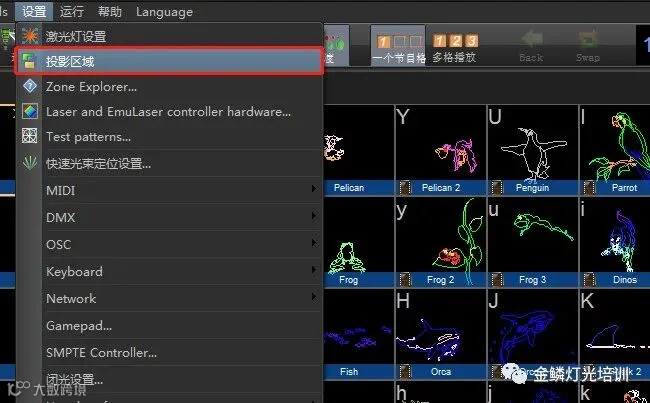Screen dimensions: 650x403
Task: Expand the Network submenu
Action: click(169, 299)
